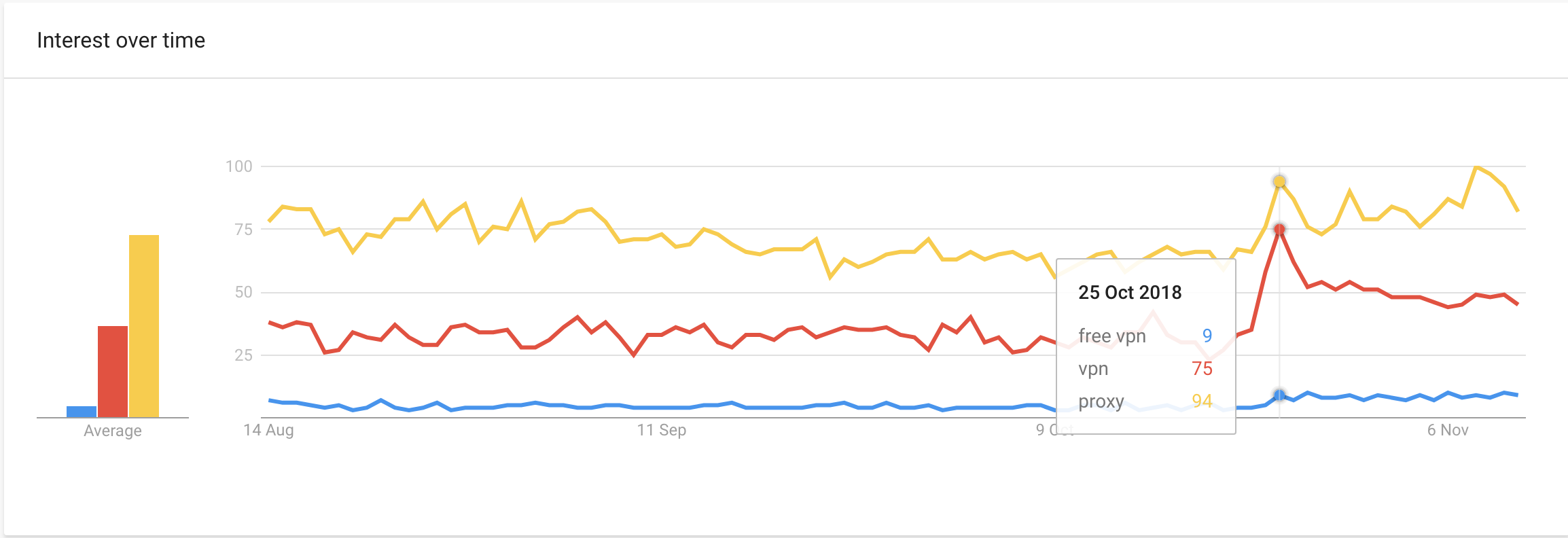Click the "11 Sep" x-axis label

(x=662, y=430)
